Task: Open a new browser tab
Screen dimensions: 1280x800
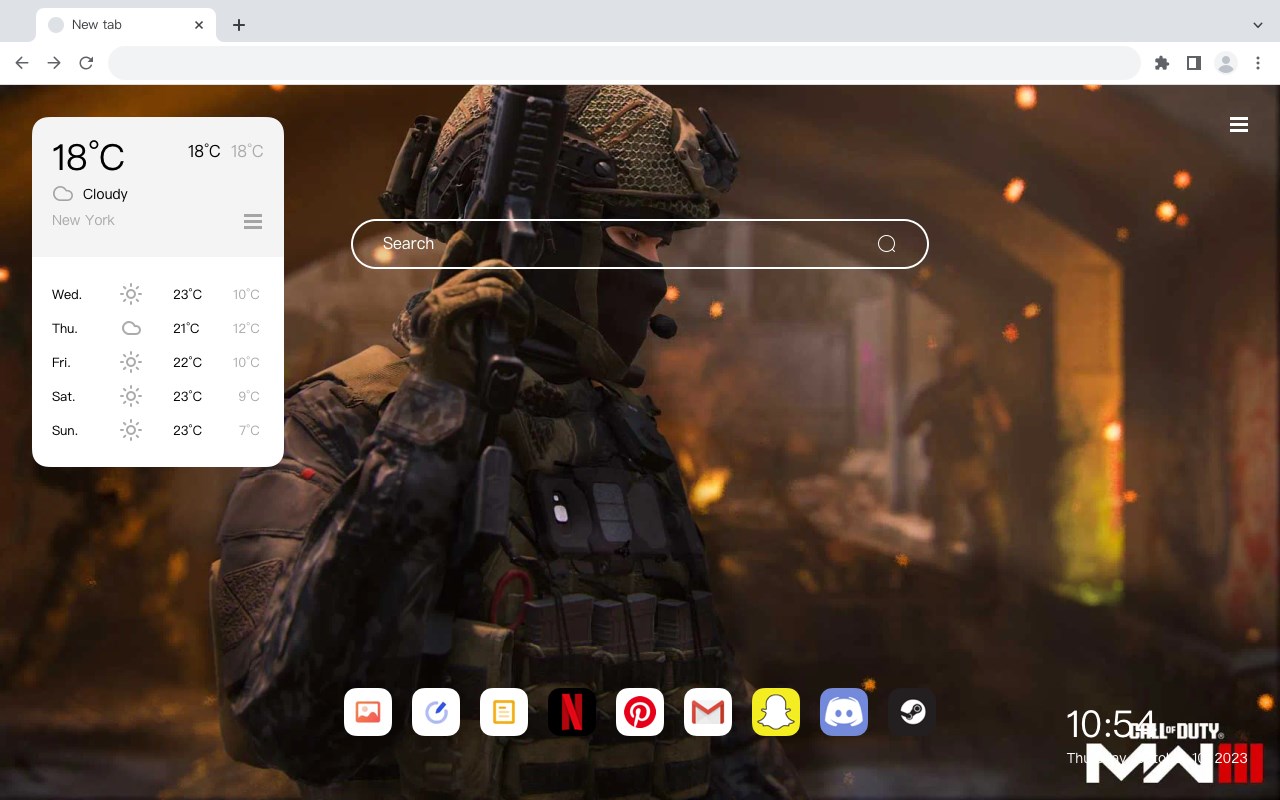Action: 238,25
